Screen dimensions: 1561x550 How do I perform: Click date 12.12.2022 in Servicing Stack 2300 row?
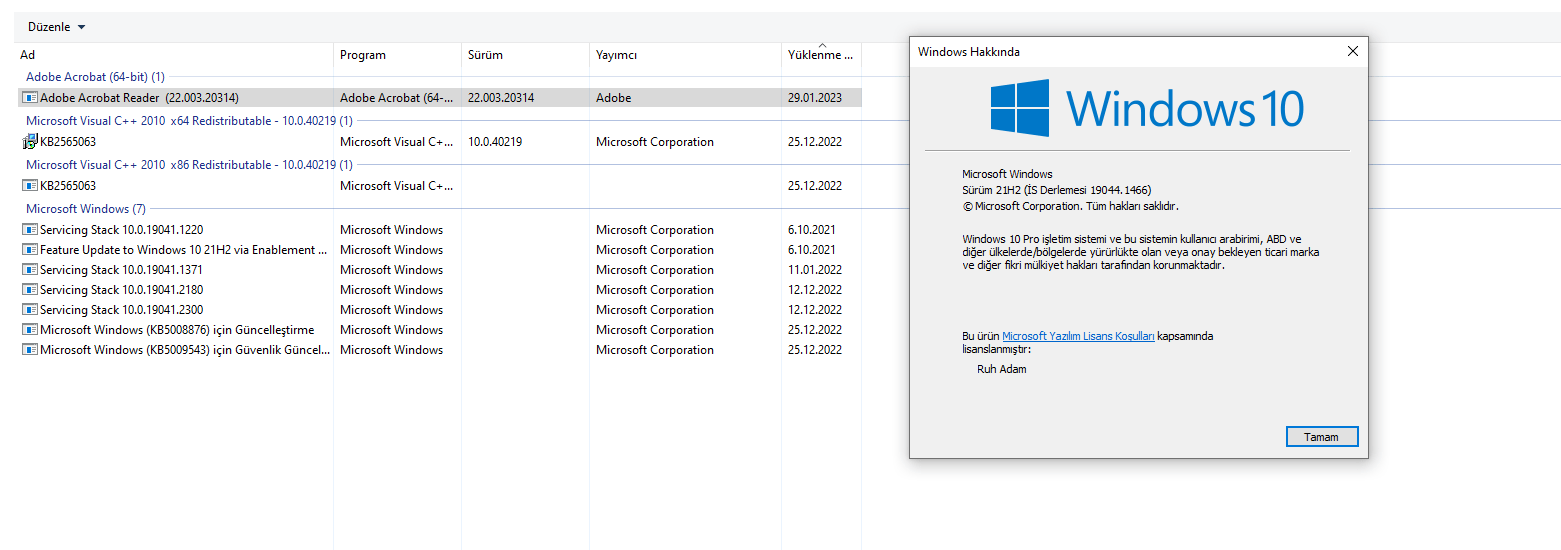click(815, 310)
